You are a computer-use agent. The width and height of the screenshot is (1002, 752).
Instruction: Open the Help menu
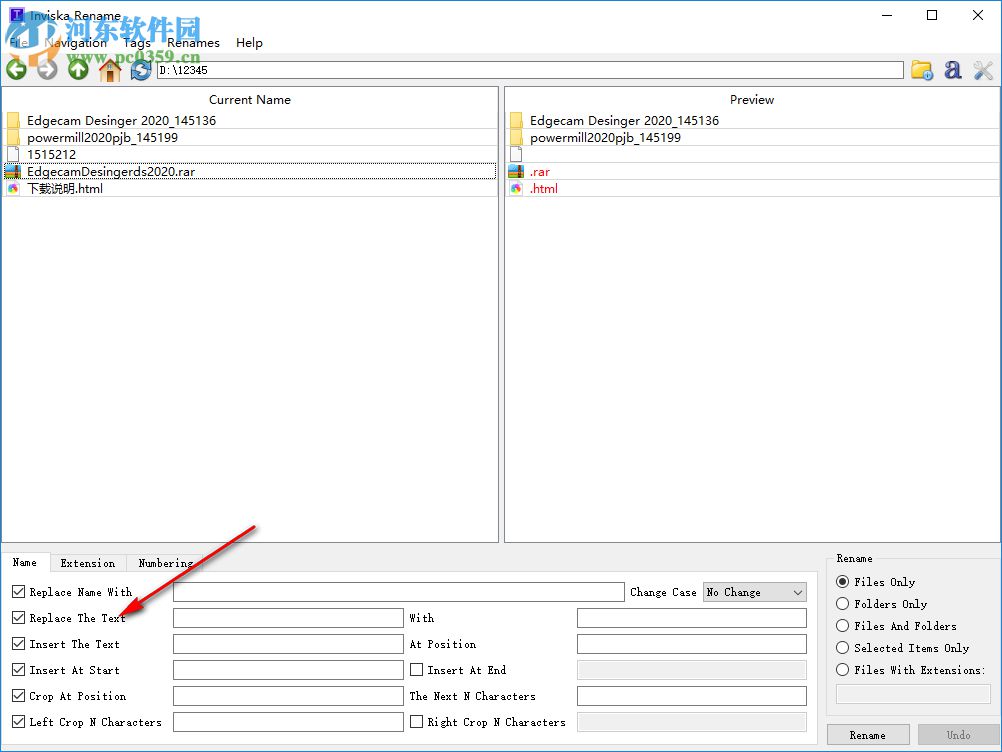click(x=249, y=43)
